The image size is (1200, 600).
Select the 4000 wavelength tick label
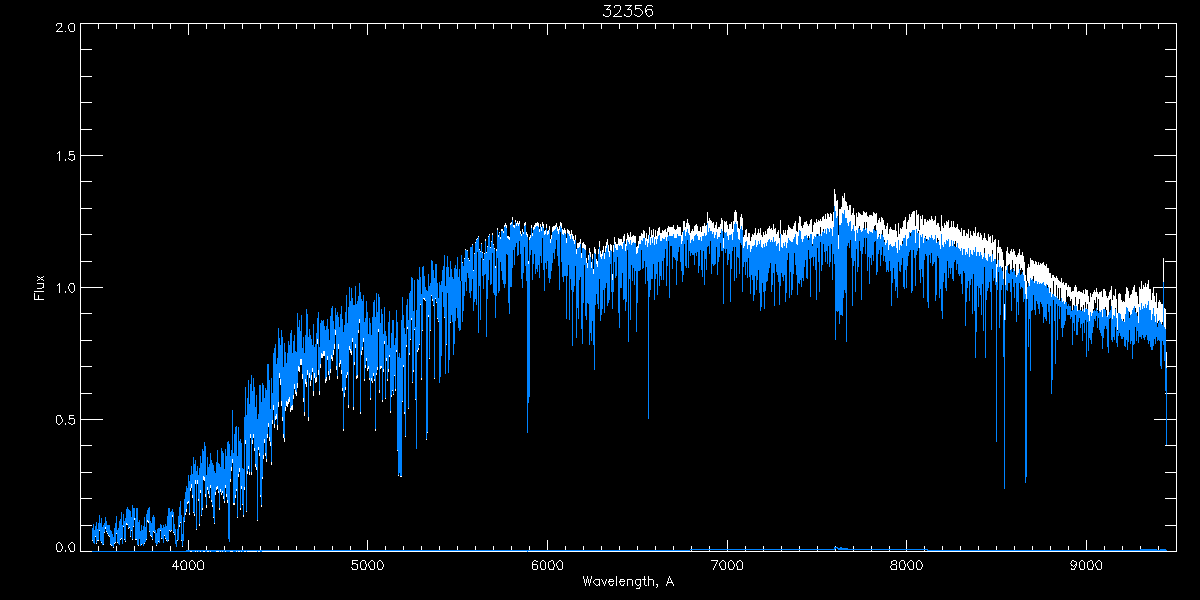[x=187, y=565]
